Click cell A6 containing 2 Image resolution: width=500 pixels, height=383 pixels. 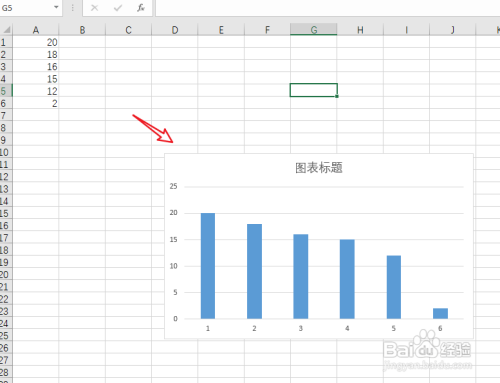pyautogui.click(x=36, y=103)
